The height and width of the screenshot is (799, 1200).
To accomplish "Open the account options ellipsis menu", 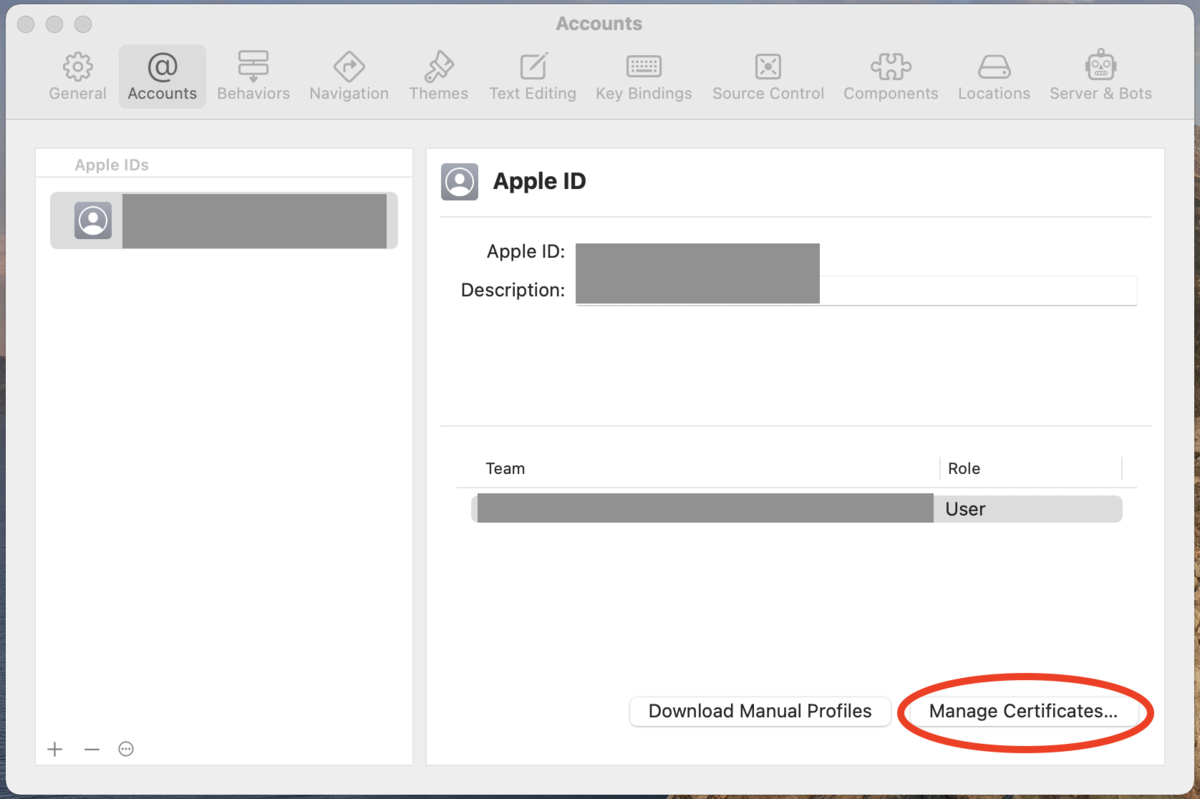I will tap(126, 749).
